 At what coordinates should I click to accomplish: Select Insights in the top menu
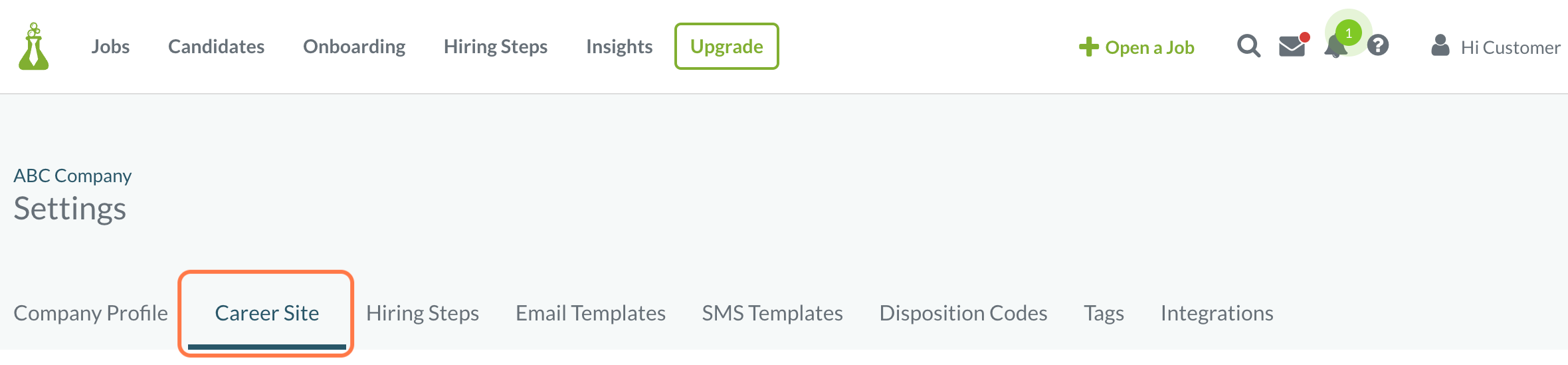click(x=619, y=47)
